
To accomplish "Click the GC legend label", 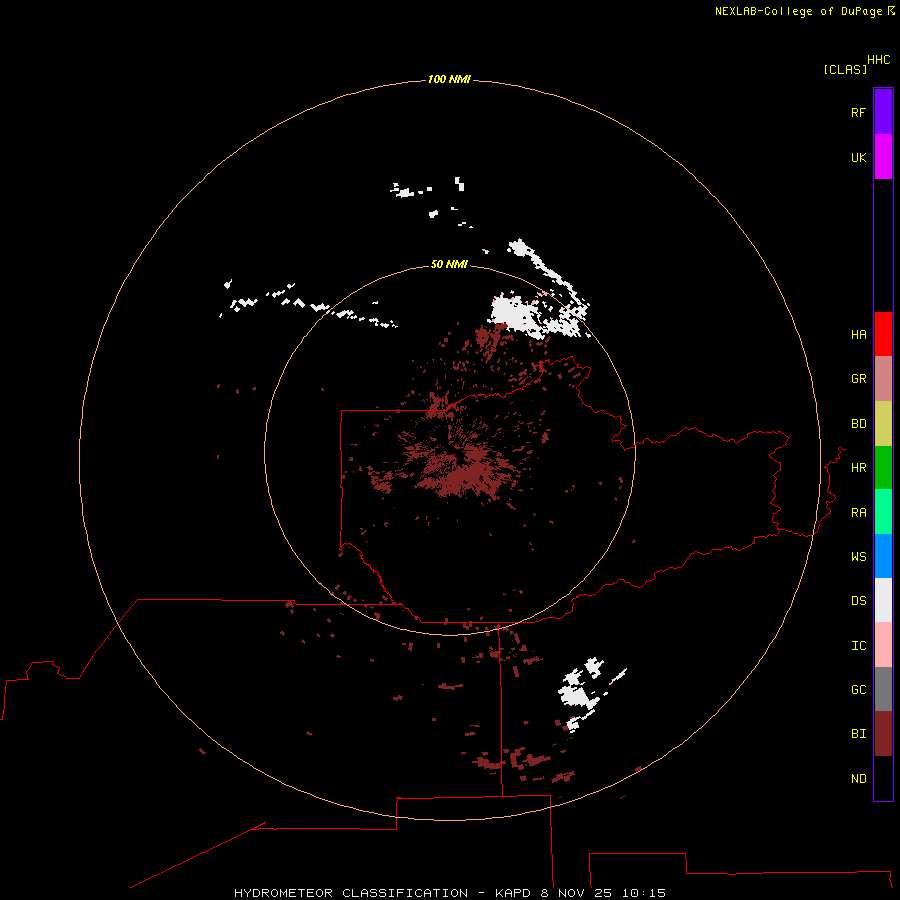I will (x=859, y=689).
